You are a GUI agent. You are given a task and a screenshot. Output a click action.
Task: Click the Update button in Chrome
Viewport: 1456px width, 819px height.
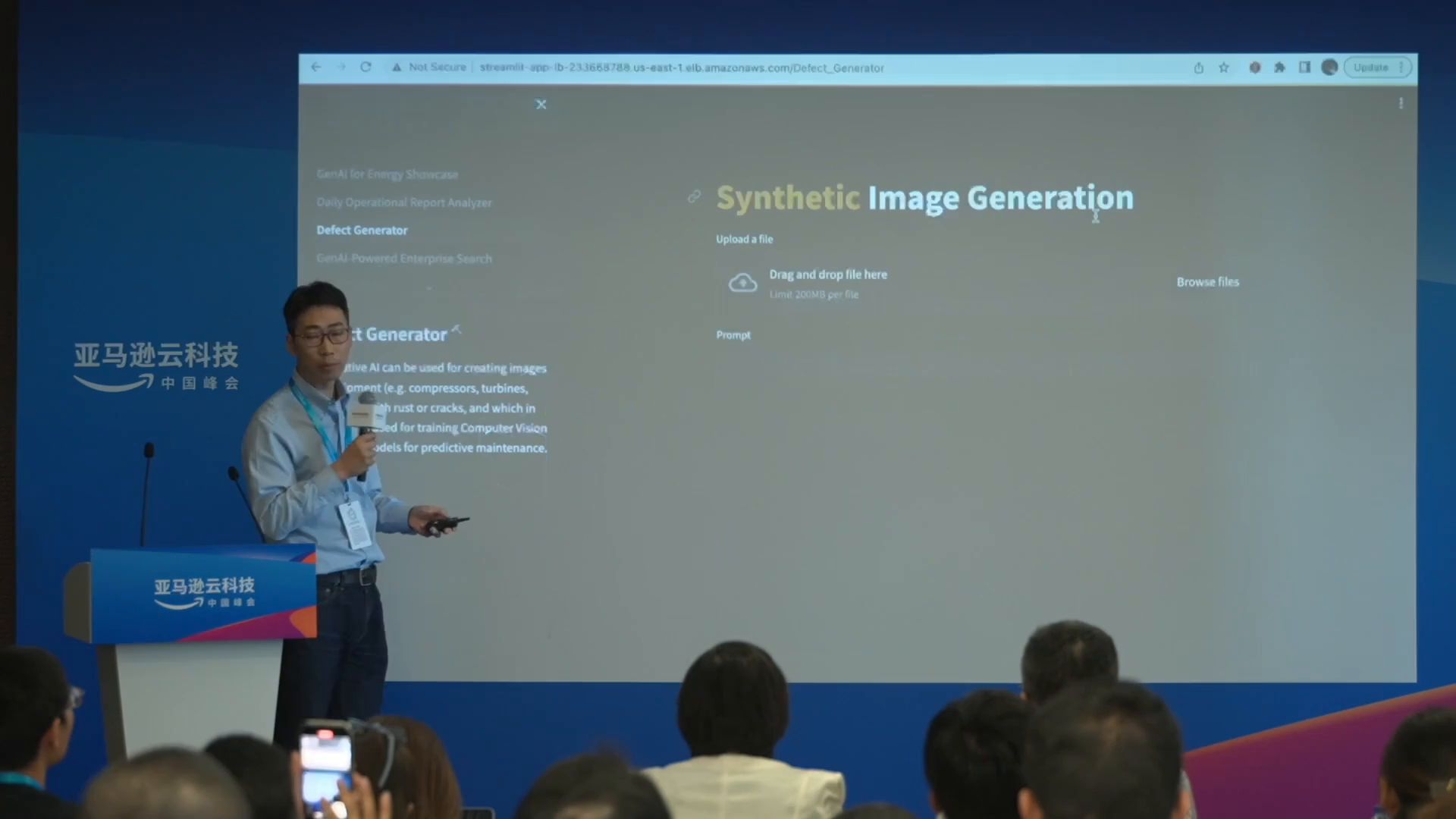pos(1371,67)
